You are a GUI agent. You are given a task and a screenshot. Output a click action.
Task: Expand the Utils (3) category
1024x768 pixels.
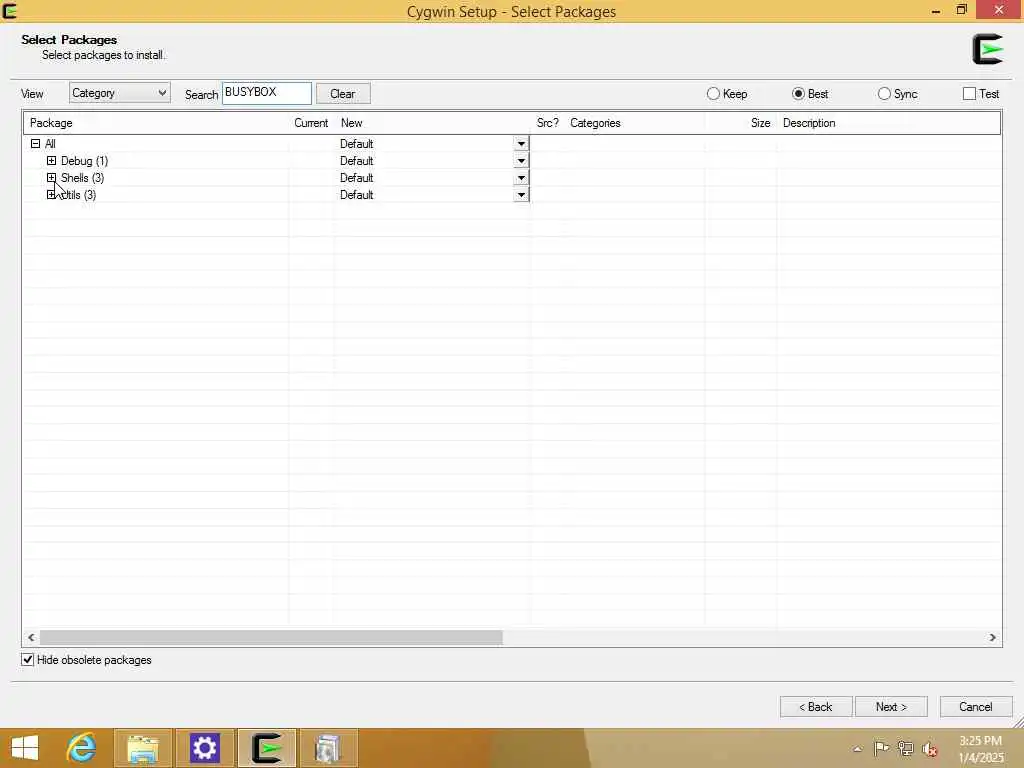(51, 195)
